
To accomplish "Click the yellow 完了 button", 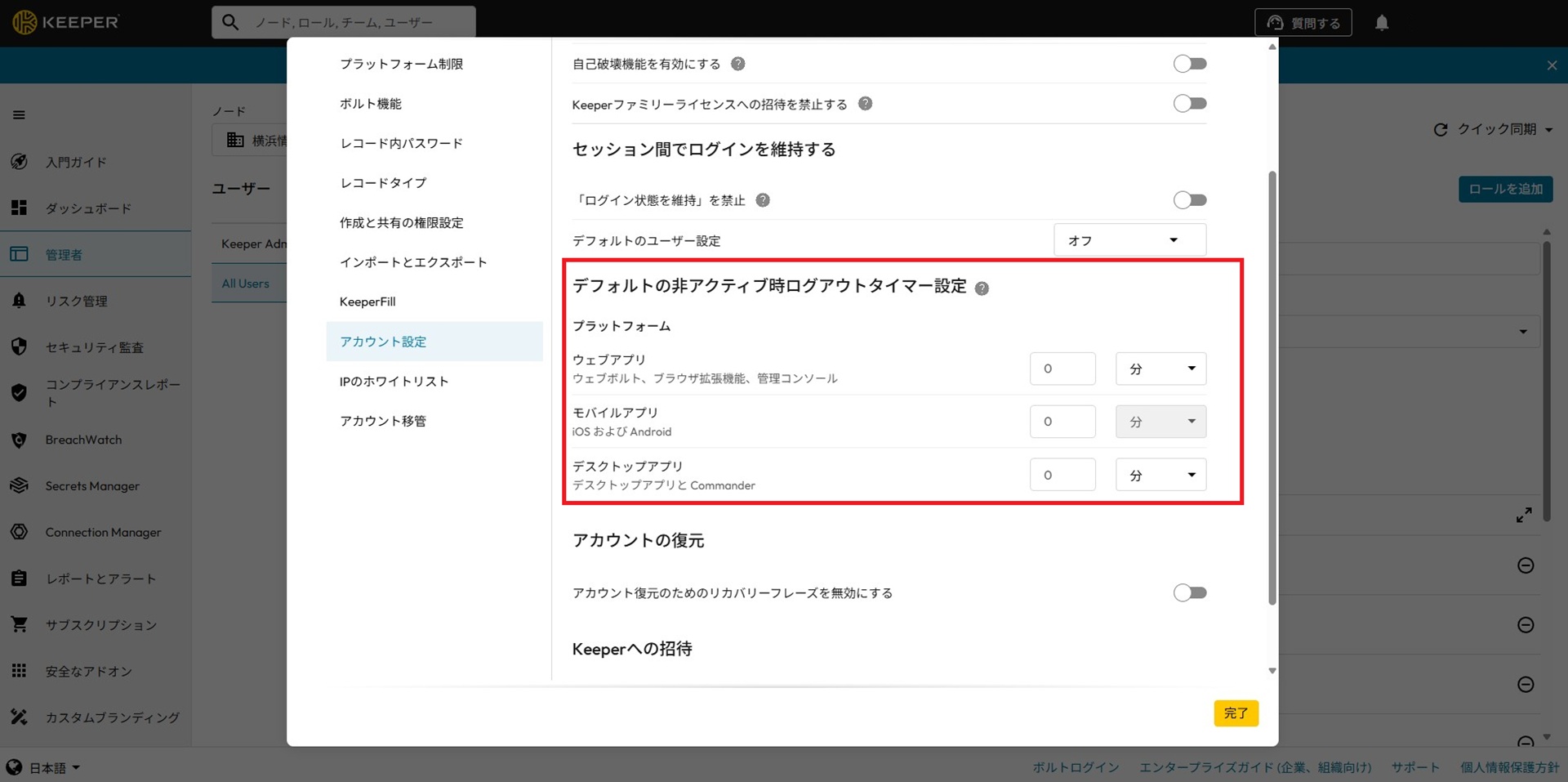I will tap(1235, 713).
